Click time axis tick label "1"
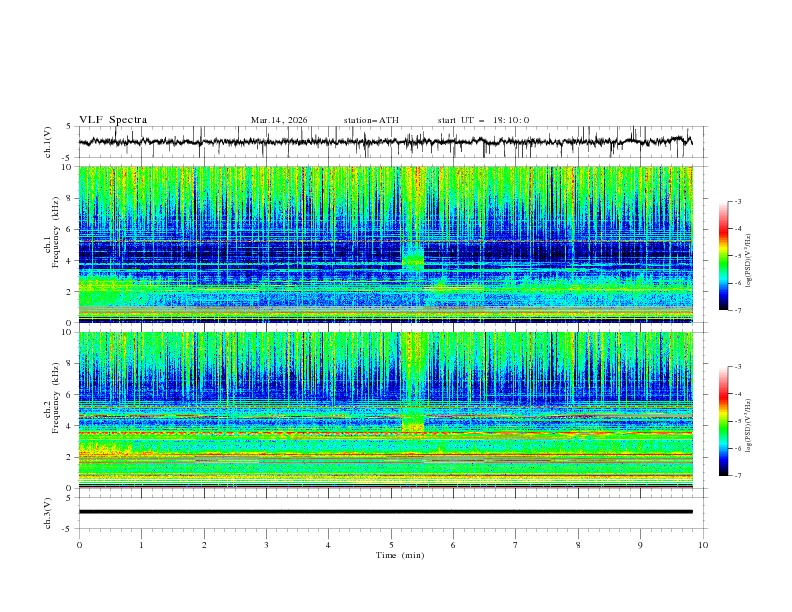 click(x=141, y=545)
